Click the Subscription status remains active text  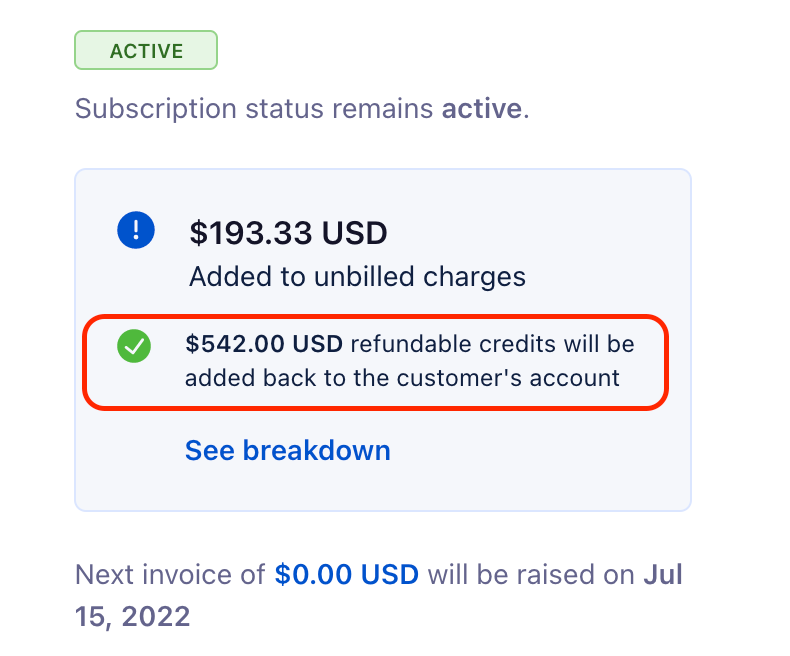tap(302, 109)
